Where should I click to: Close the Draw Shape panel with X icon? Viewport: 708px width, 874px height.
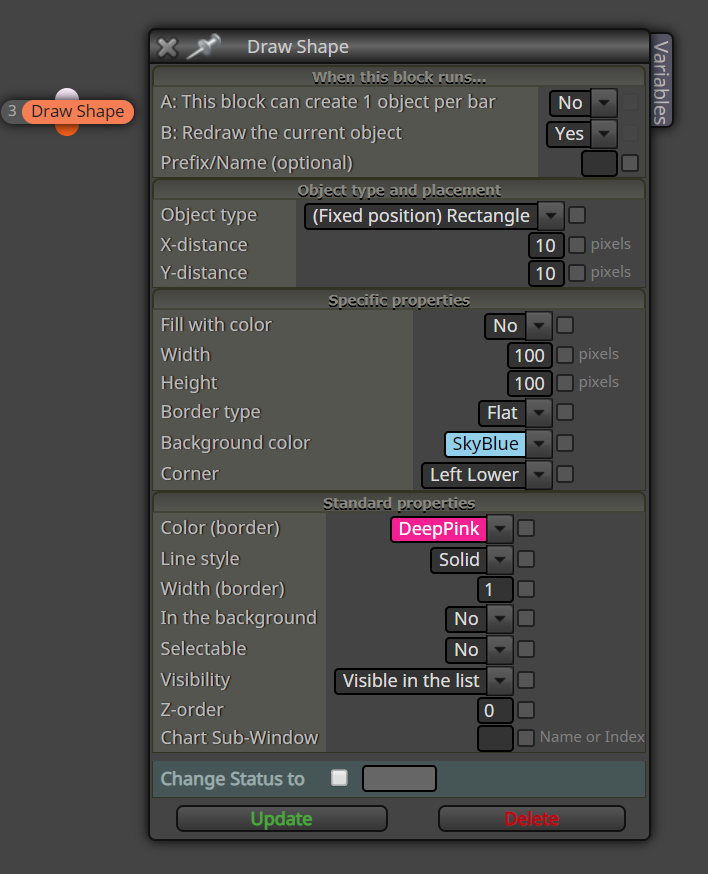coord(167,47)
